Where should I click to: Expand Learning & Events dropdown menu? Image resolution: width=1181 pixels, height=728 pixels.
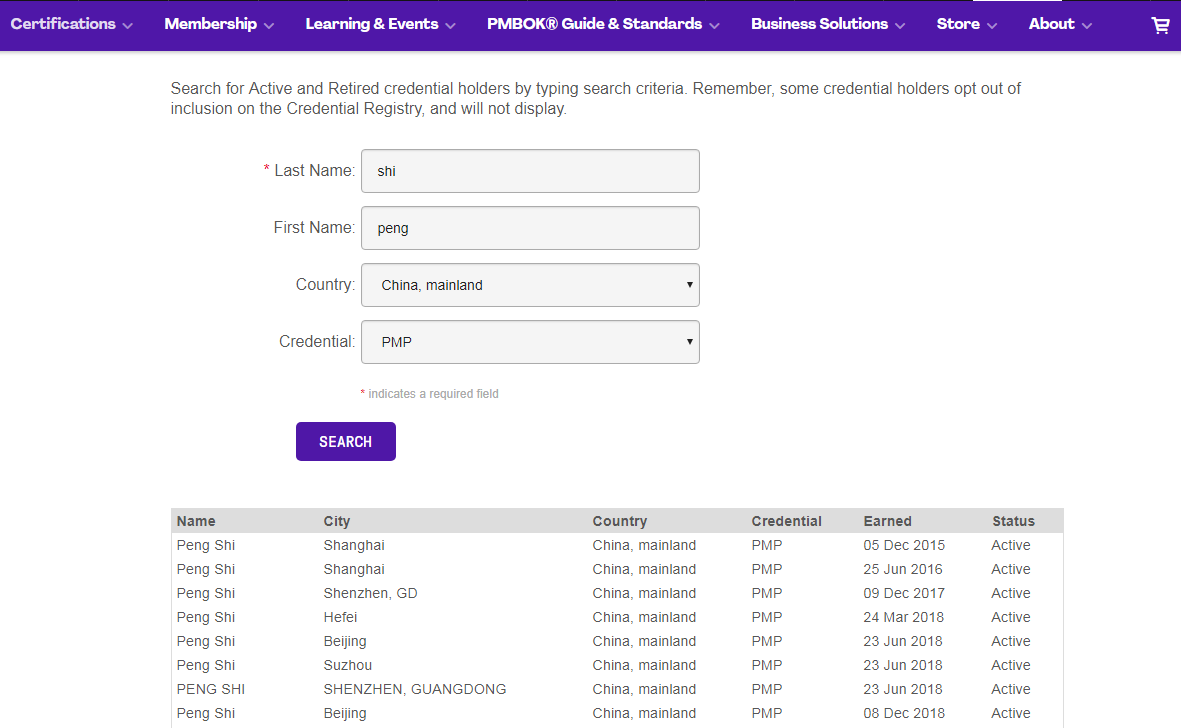point(380,24)
